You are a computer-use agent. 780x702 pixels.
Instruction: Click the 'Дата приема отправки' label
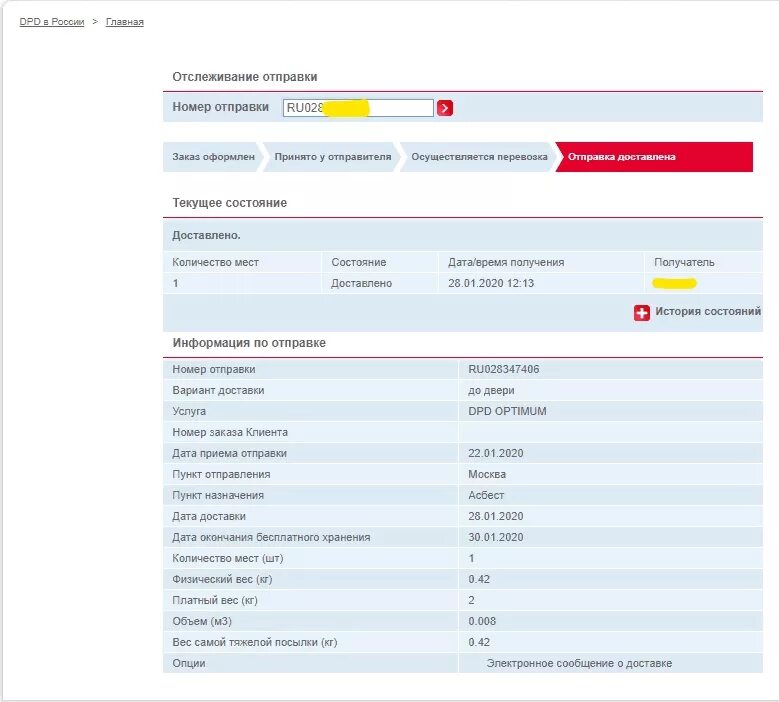tap(229, 453)
